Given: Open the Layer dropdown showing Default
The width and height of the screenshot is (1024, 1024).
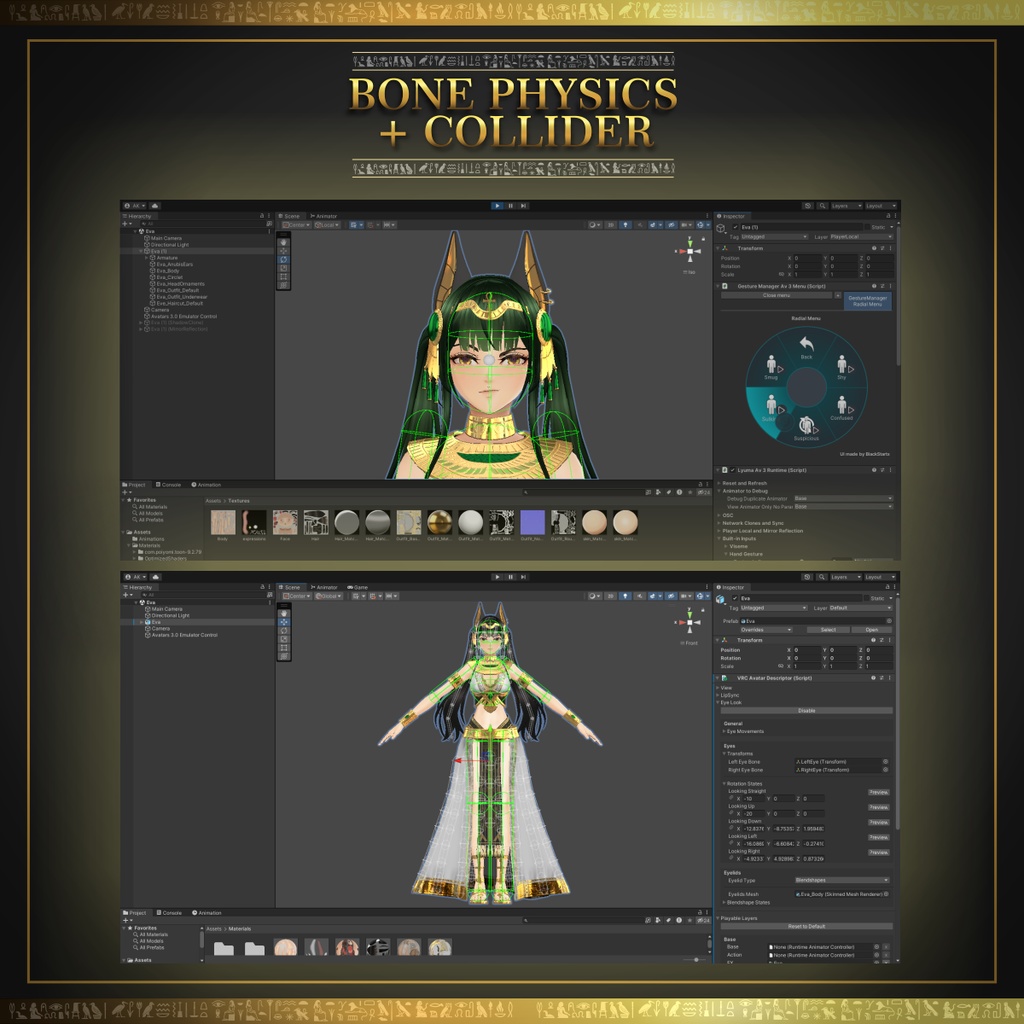Looking at the screenshot, I should point(861,607).
